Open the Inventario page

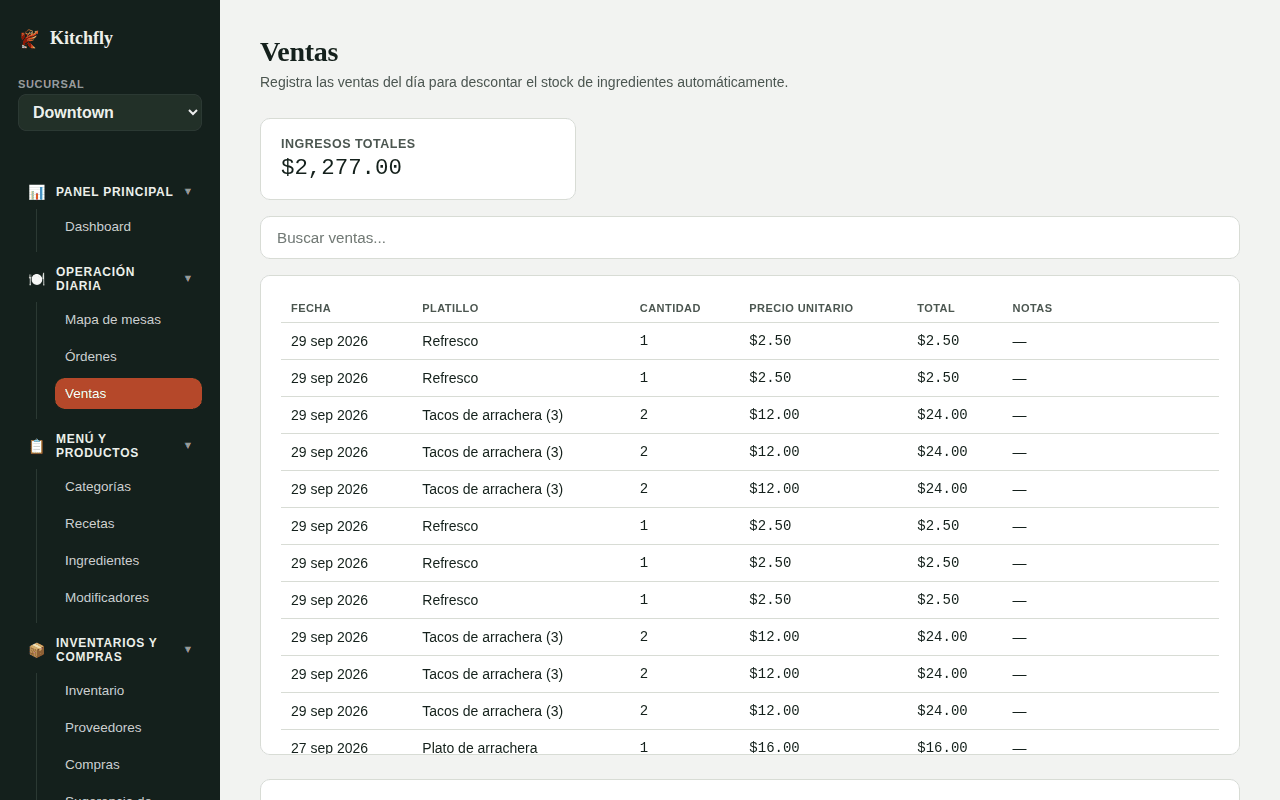[128, 691]
